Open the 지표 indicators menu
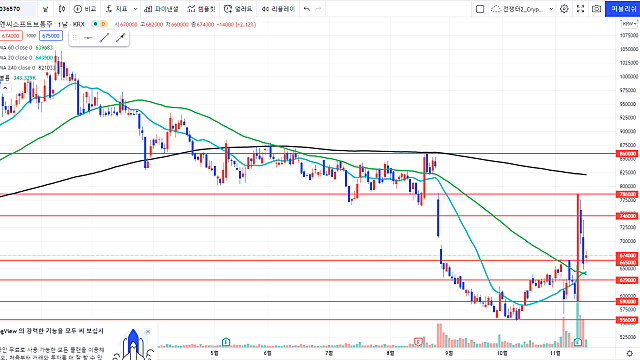The image size is (640, 360). point(116,9)
